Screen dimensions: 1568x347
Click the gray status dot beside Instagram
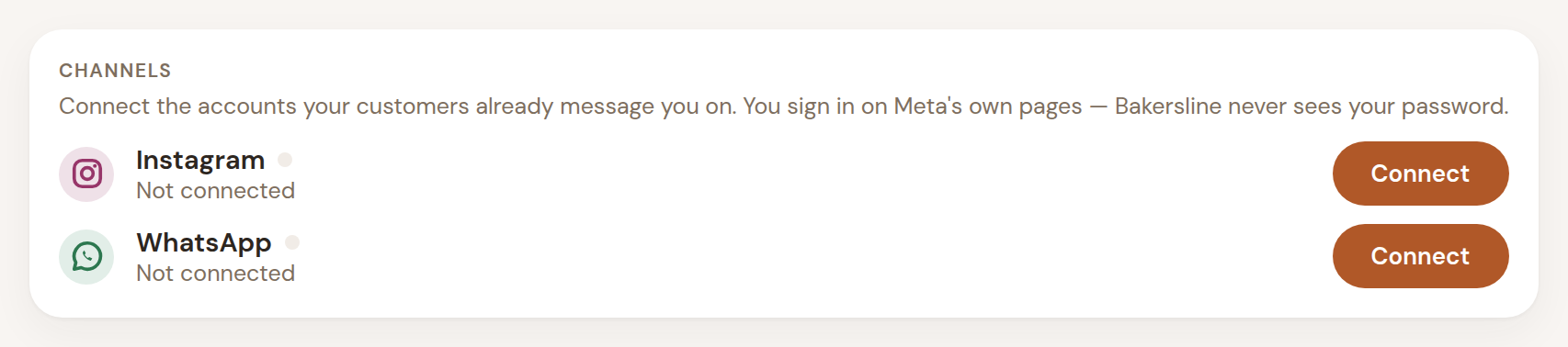[x=285, y=160]
